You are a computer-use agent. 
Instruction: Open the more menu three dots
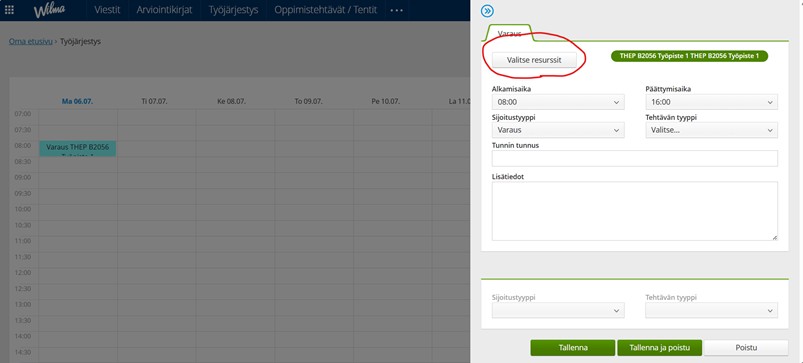(x=396, y=10)
